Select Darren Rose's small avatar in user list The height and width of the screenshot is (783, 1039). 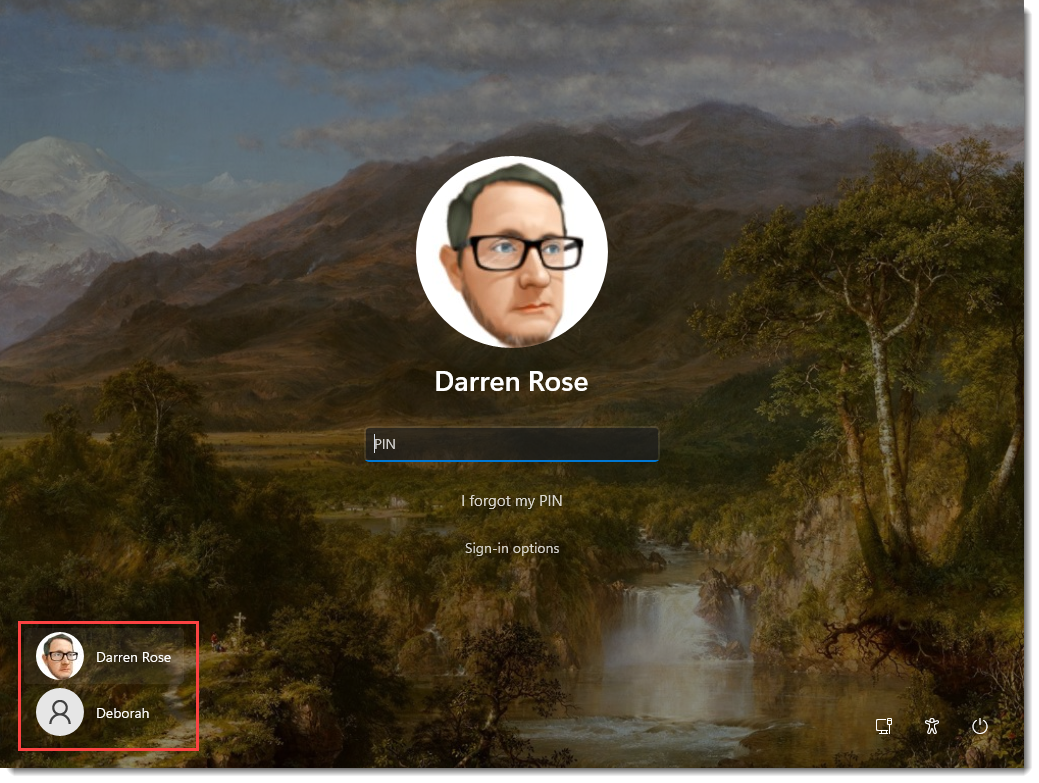60,657
